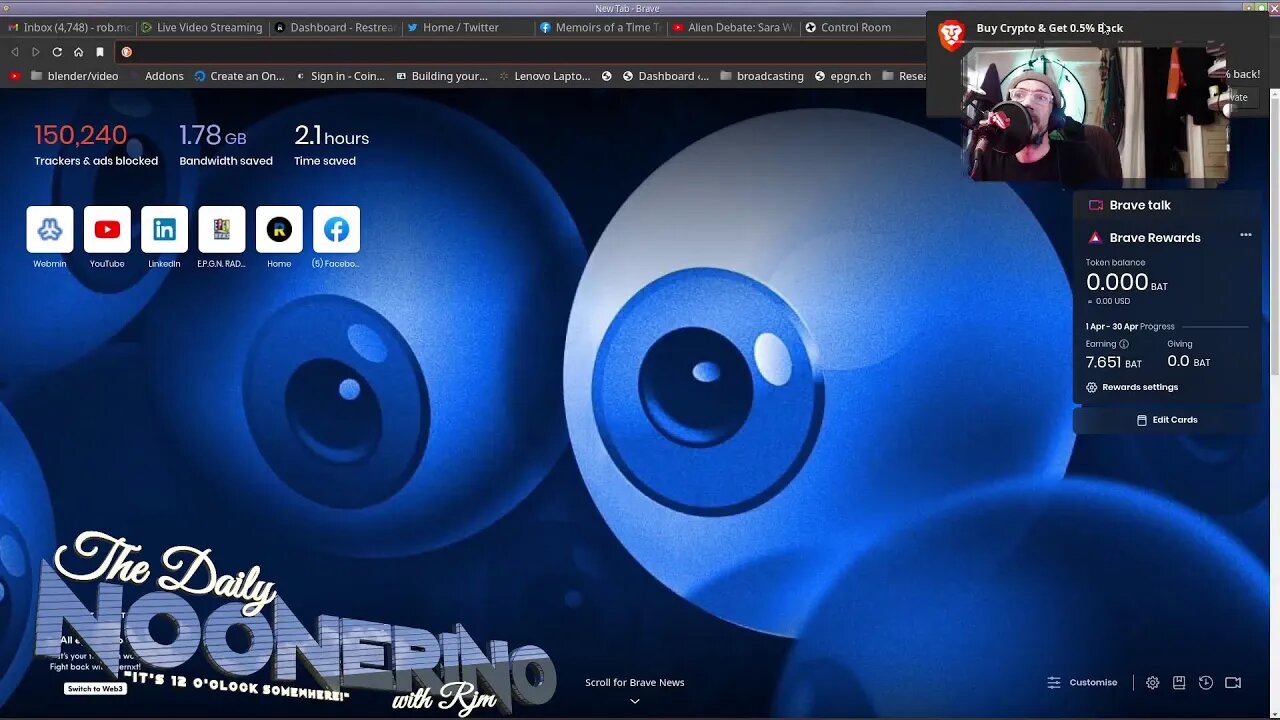Click the 7.651 BAT earning value

[x=1113, y=362]
